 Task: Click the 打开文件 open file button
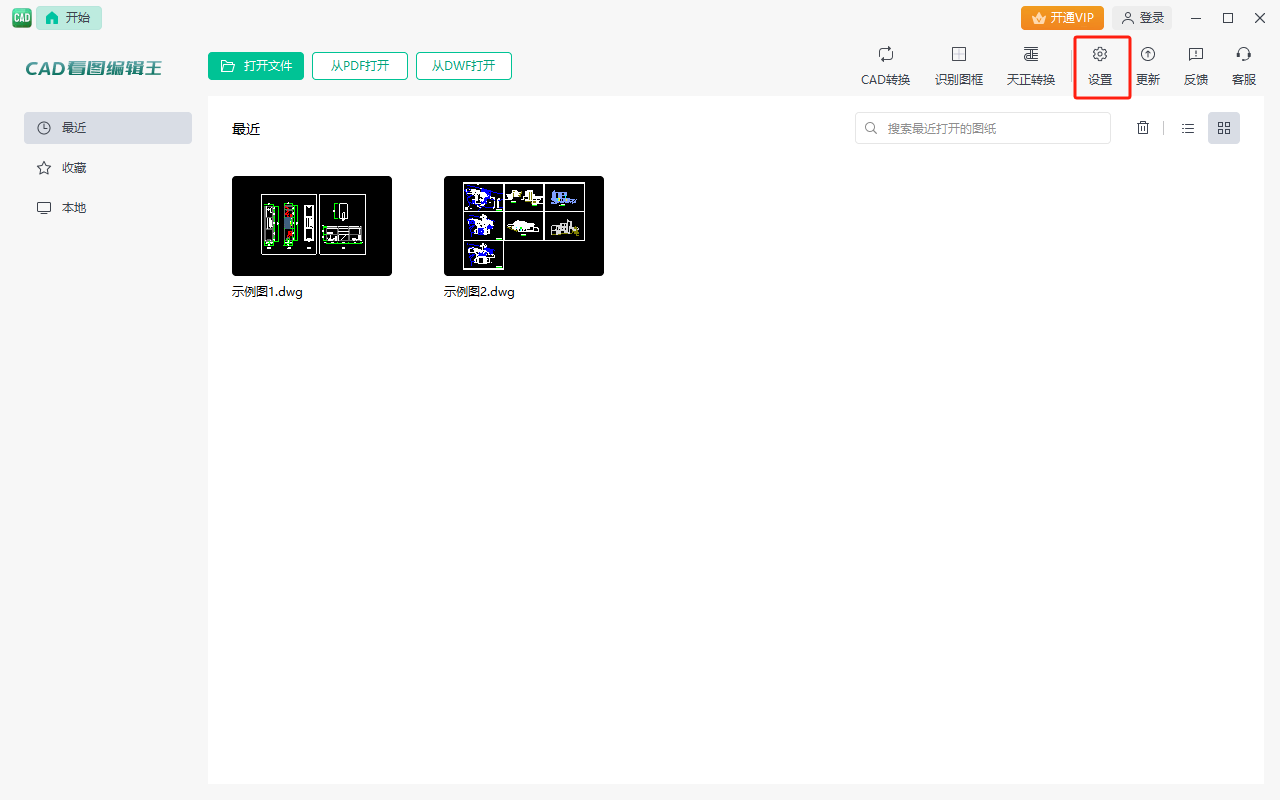[256, 66]
